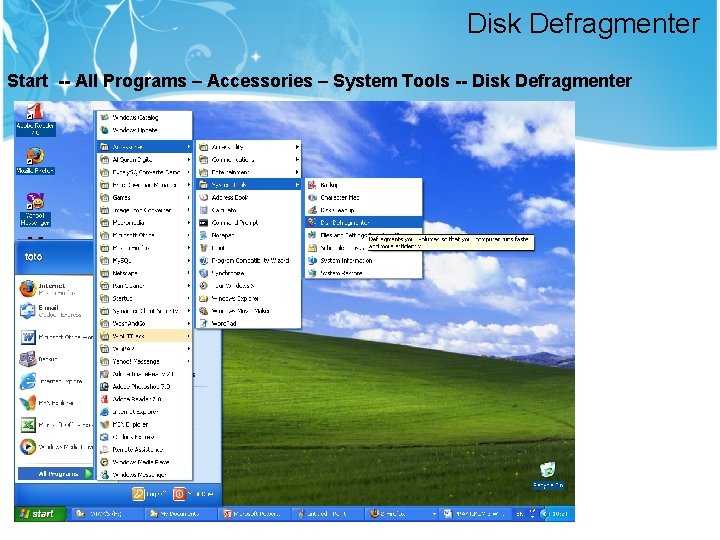Image resolution: width=720 pixels, height=540 pixels.
Task: Open Windows Media Player in programs list
Action: [145, 462]
